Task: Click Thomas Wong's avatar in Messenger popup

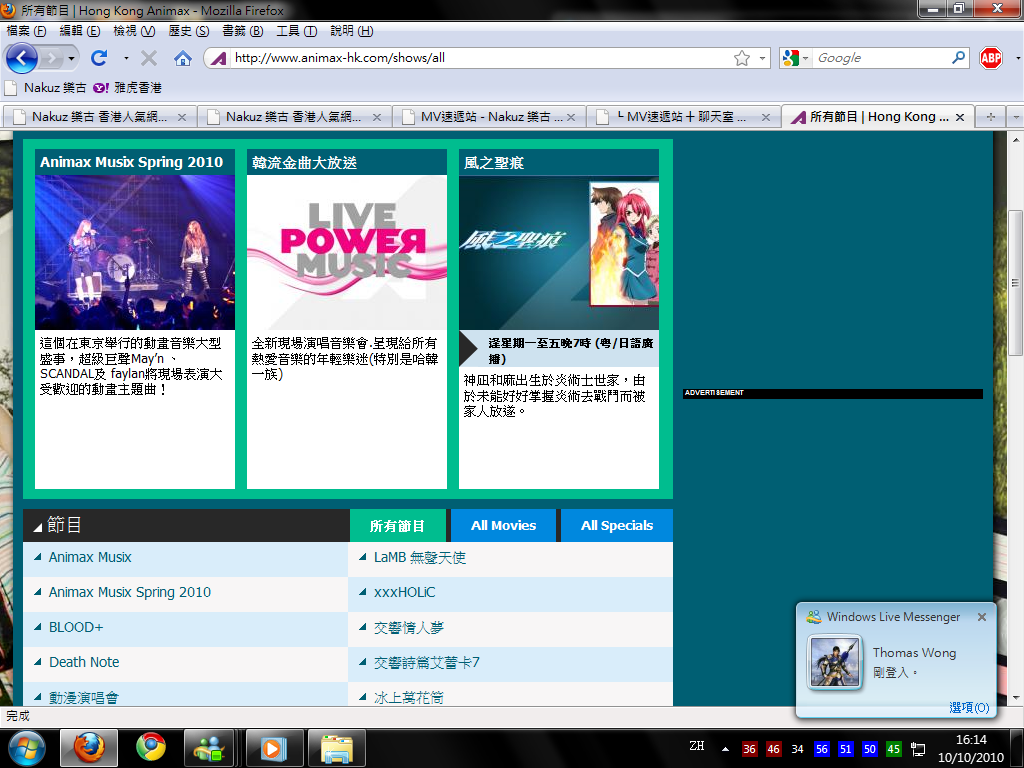Action: pyautogui.click(x=834, y=663)
